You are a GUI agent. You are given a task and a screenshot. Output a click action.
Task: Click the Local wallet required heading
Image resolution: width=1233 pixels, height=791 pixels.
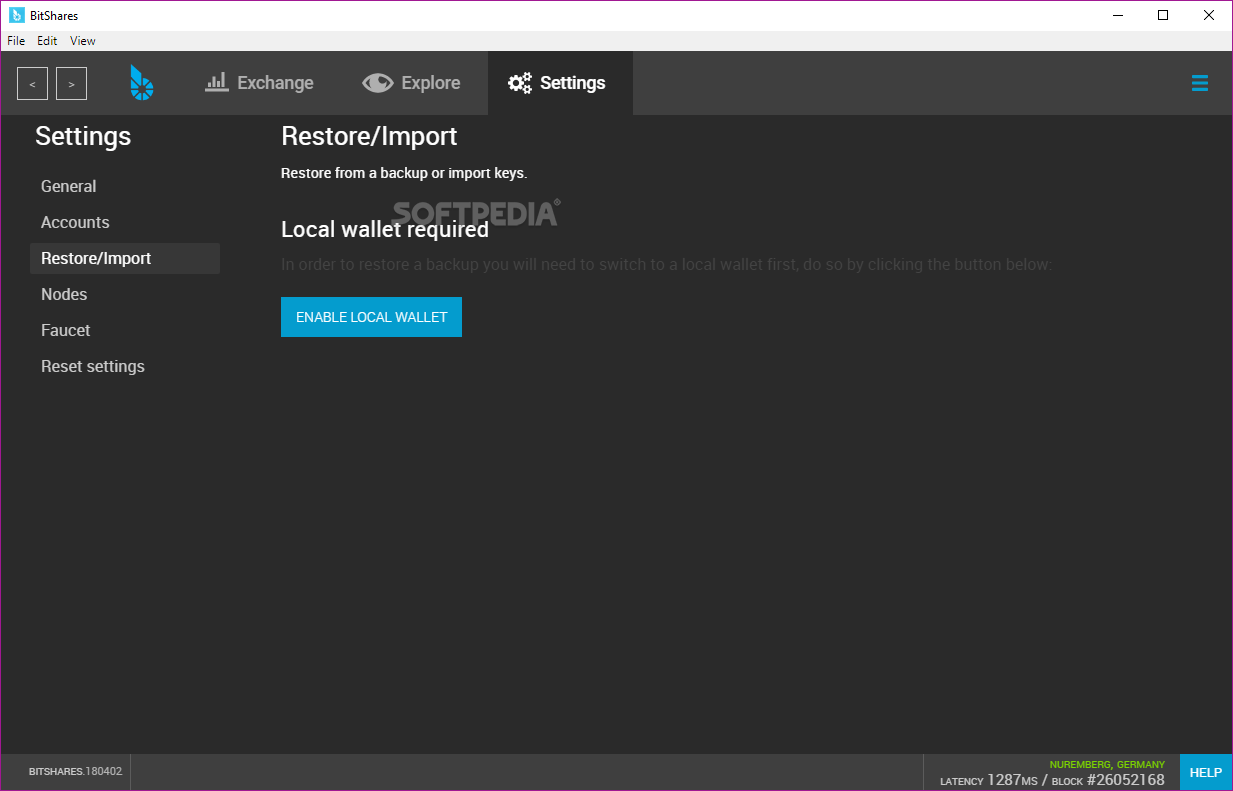pos(385,229)
